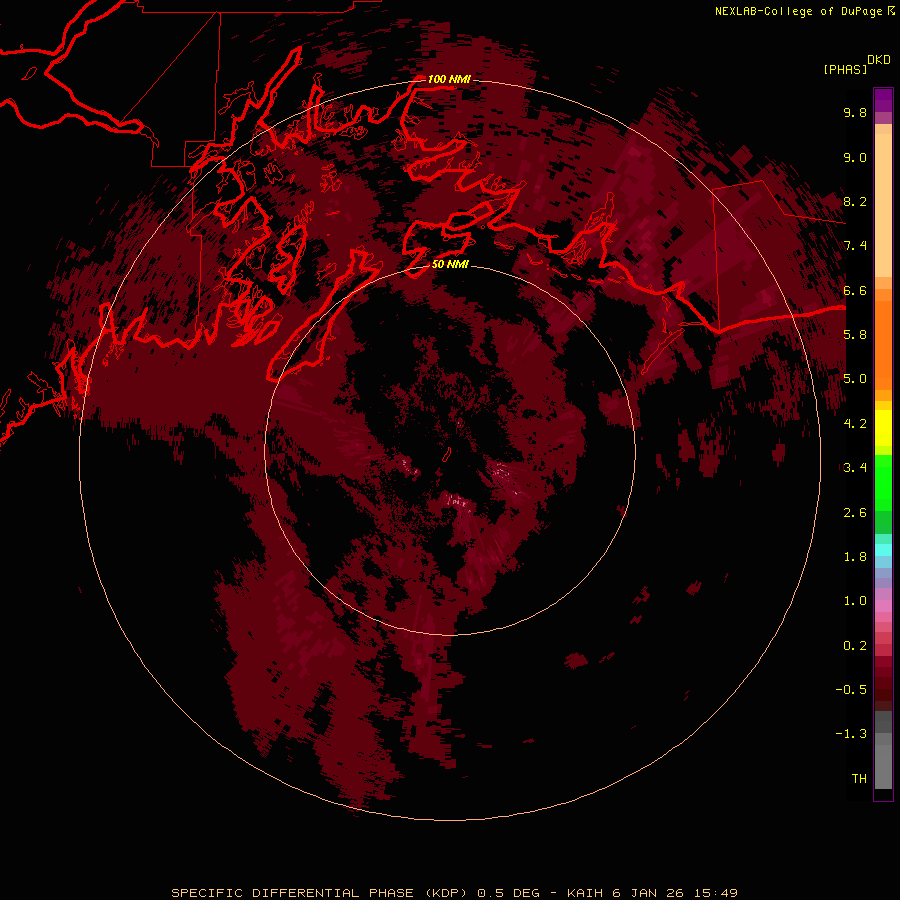The image size is (900, 900).
Task: Click the 8.2 value on the color scale
Action: point(855,201)
